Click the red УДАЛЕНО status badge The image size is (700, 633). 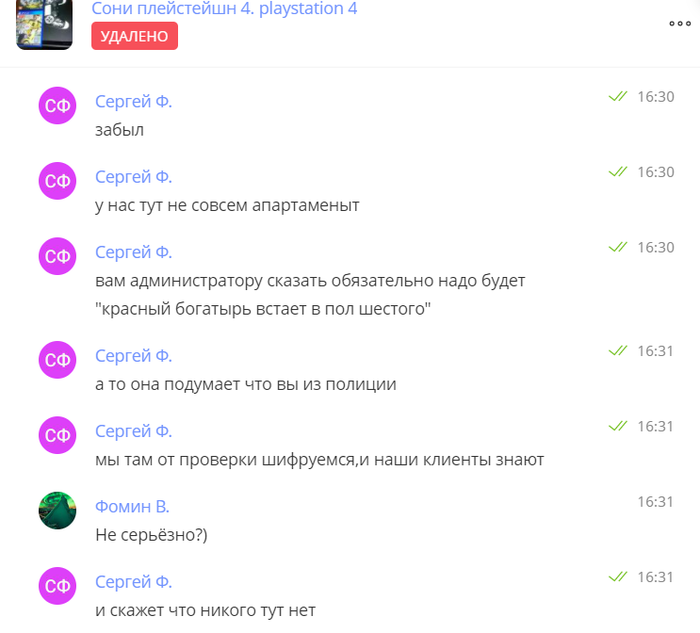point(134,36)
